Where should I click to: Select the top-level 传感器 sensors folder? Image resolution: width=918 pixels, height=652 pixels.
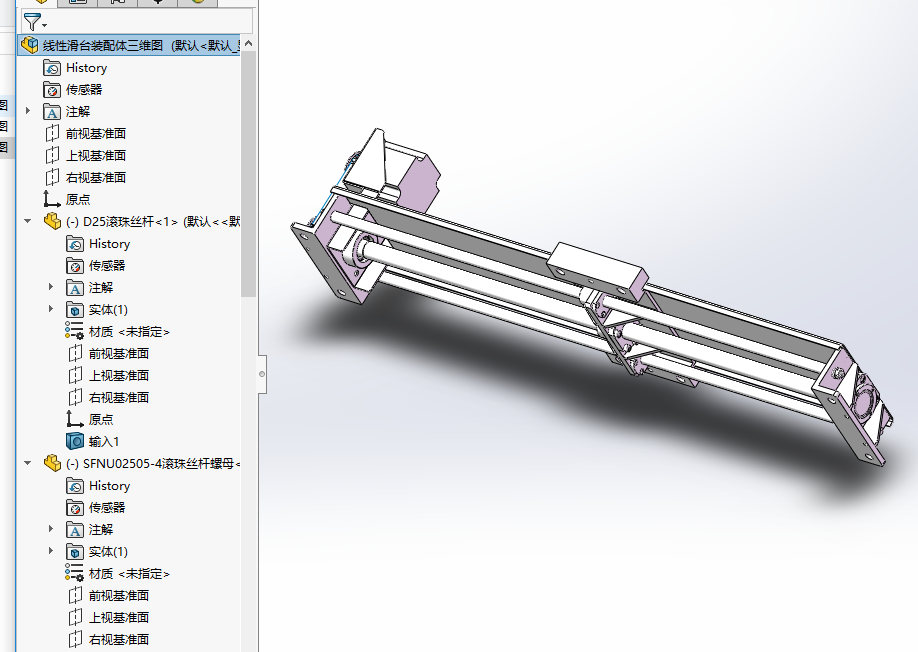tap(73, 90)
